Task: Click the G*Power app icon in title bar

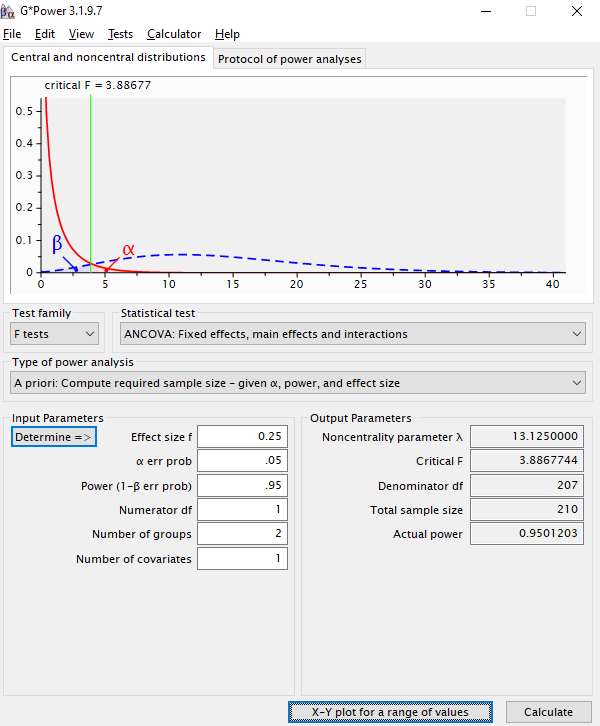Action: click(7, 11)
